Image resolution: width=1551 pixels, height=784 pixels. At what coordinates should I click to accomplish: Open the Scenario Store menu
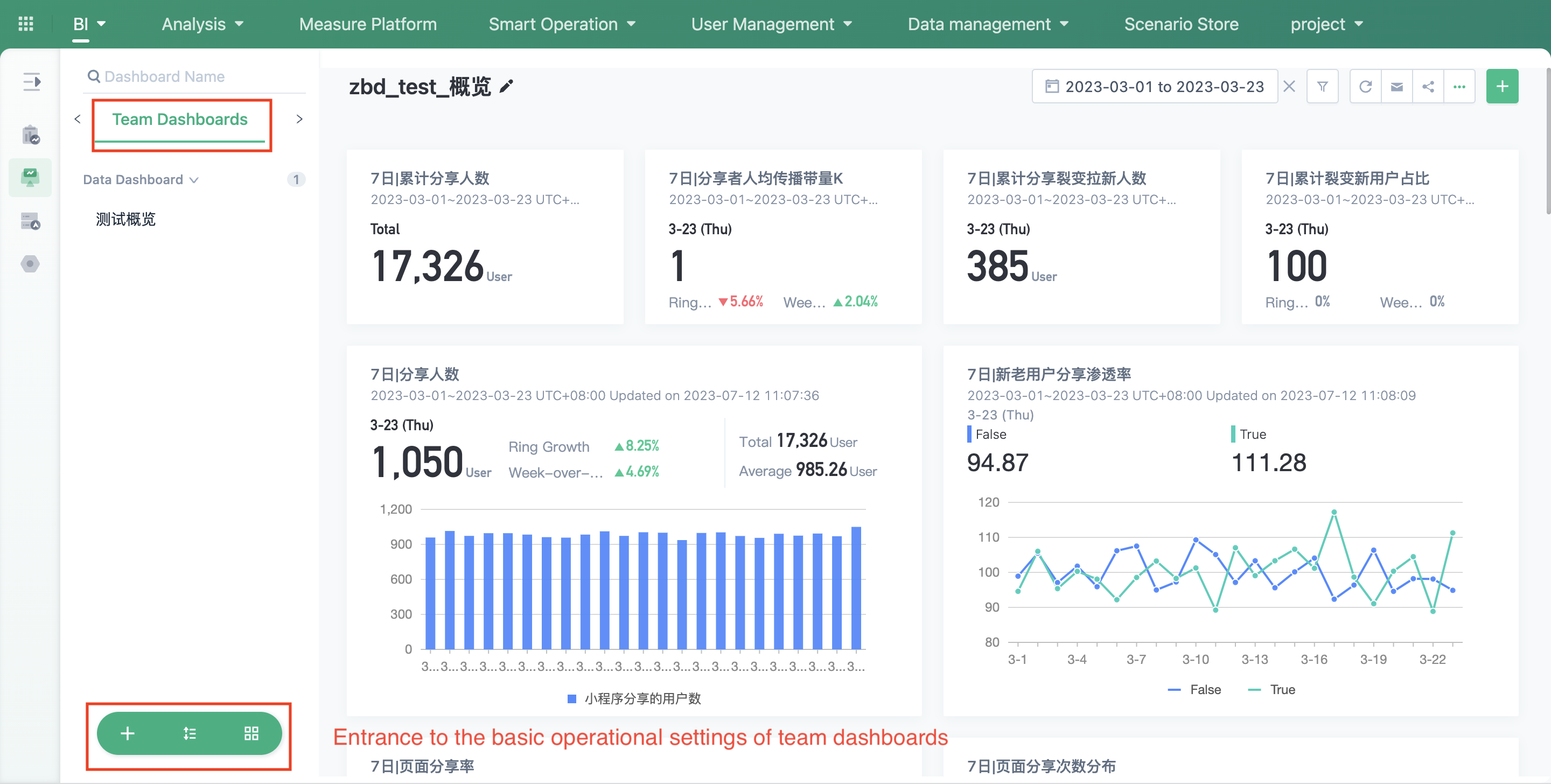[x=1180, y=24]
